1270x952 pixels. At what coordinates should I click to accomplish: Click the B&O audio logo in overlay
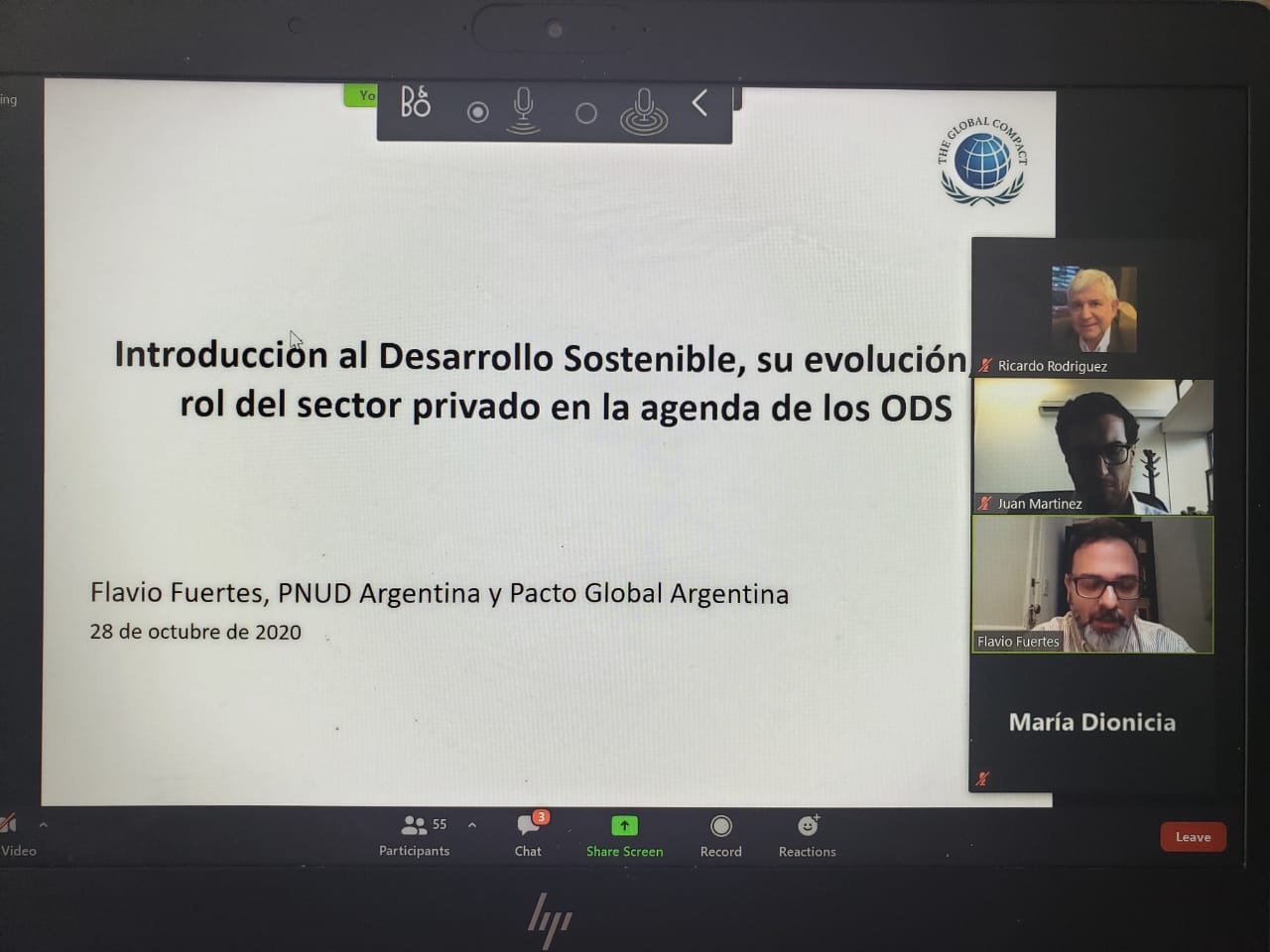(x=415, y=102)
